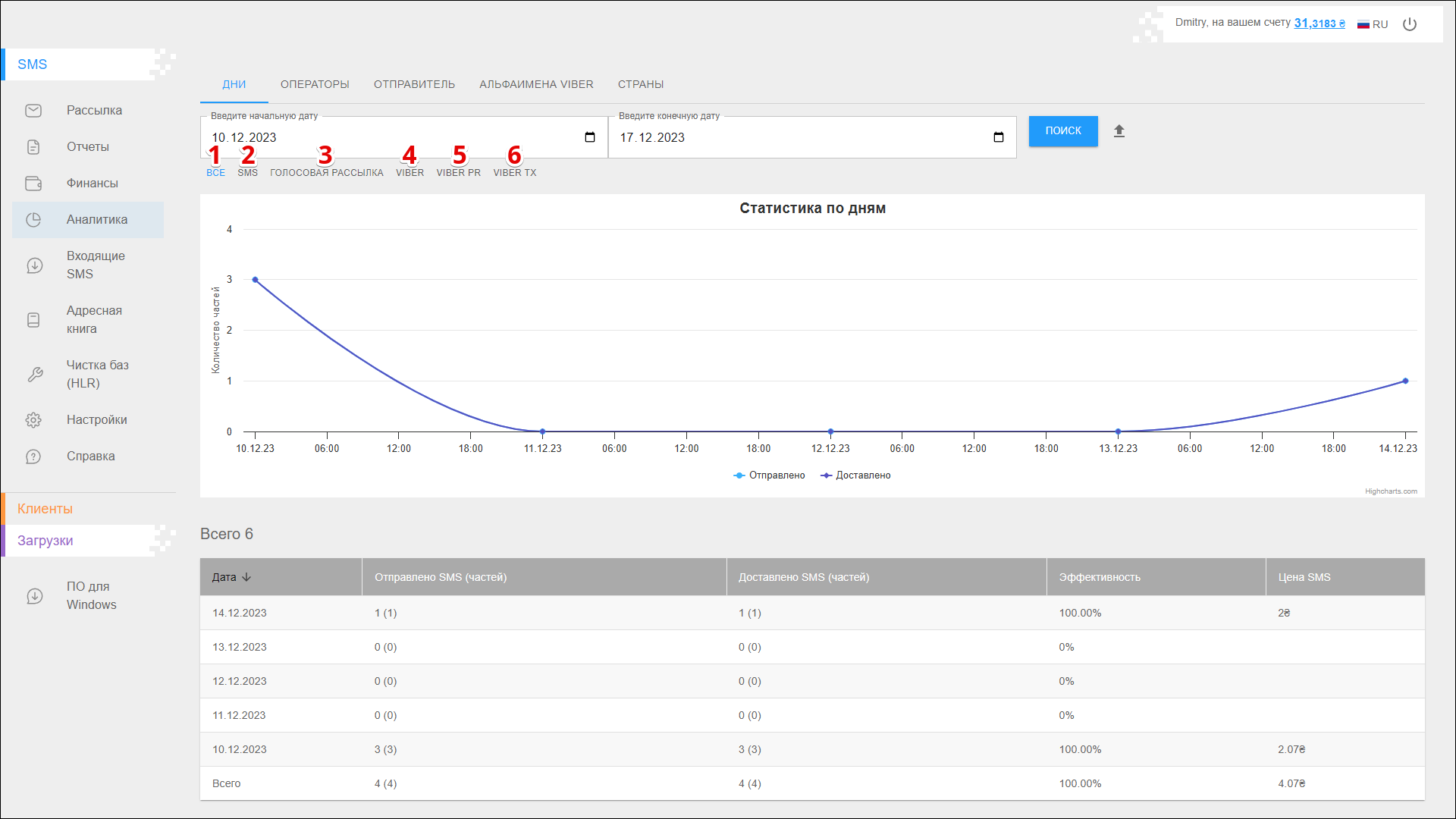The width and height of the screenshot is (1456, 819).
Task: Open RU language selector
Action: coord(1373,24)
